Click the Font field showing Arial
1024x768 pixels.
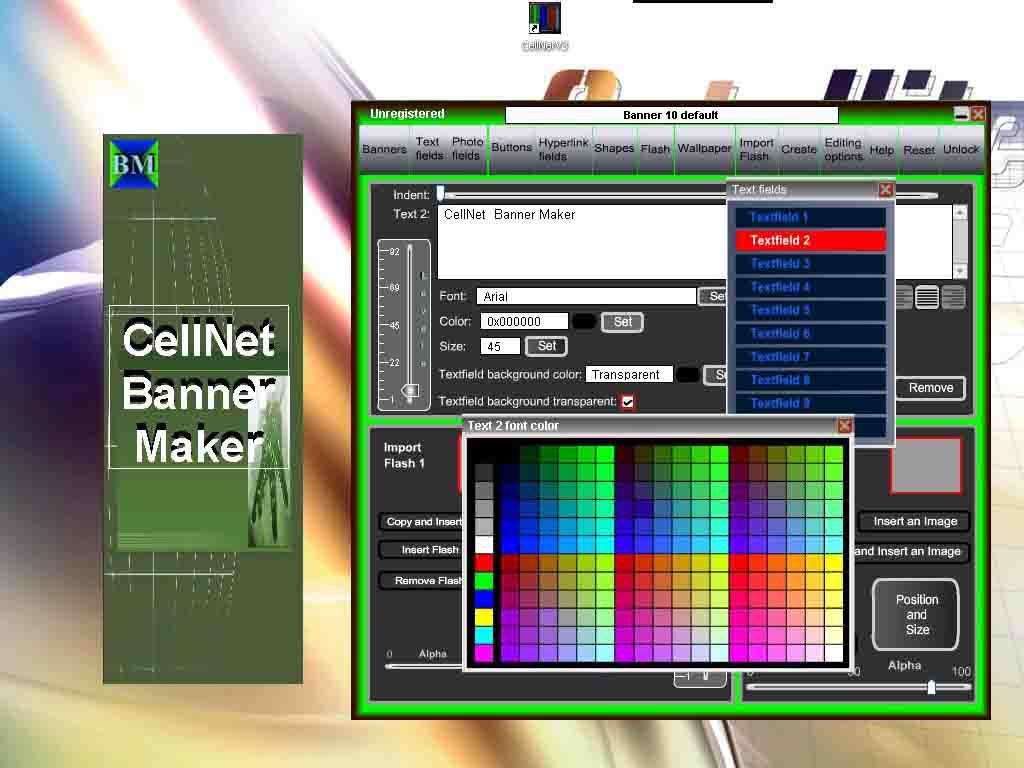click(586, 296)
